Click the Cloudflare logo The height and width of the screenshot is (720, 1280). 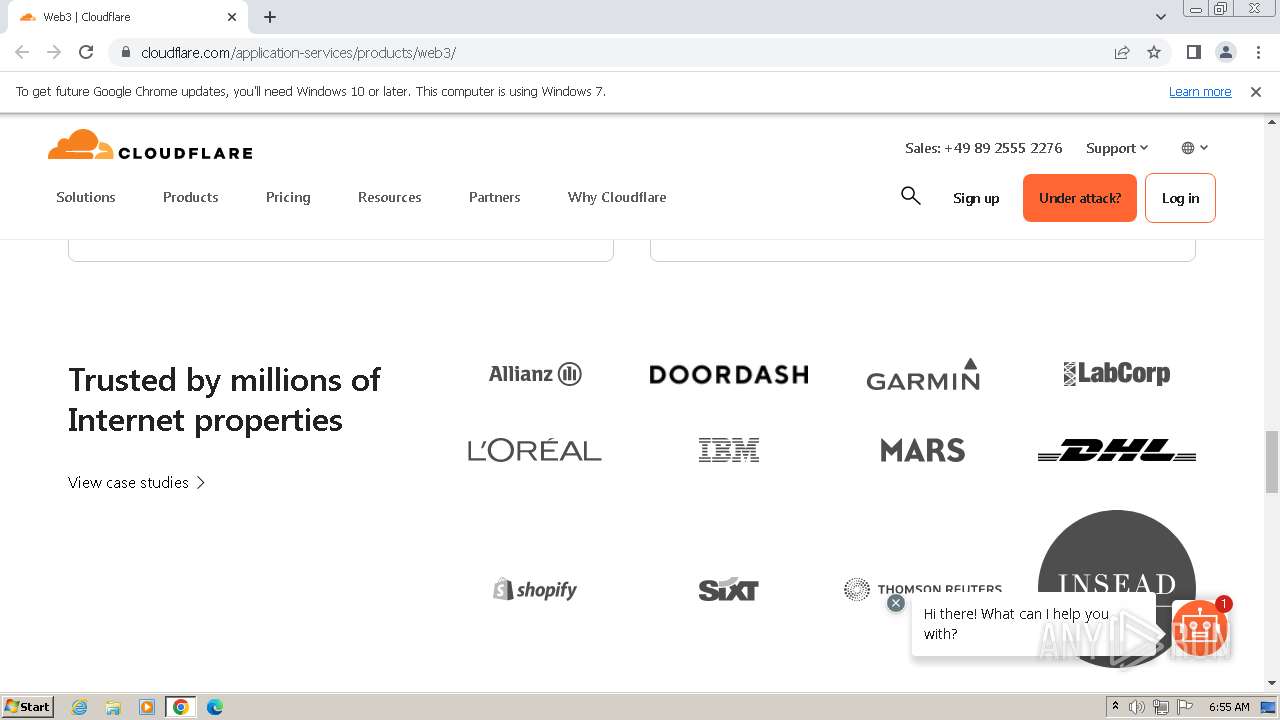pos(150,145)
